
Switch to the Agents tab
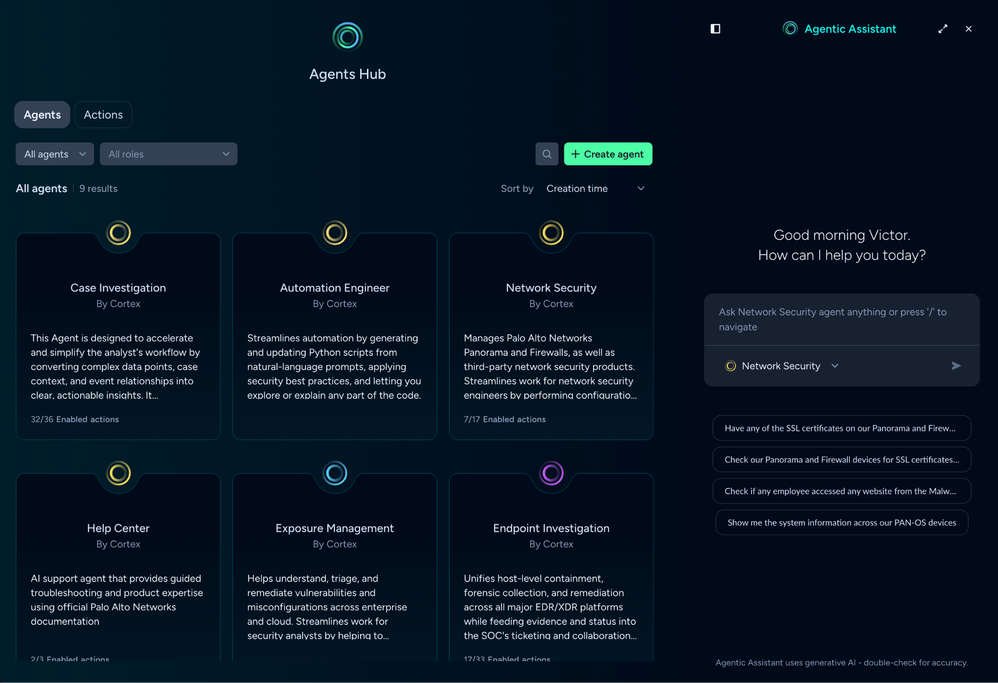[x=42, y=115]
